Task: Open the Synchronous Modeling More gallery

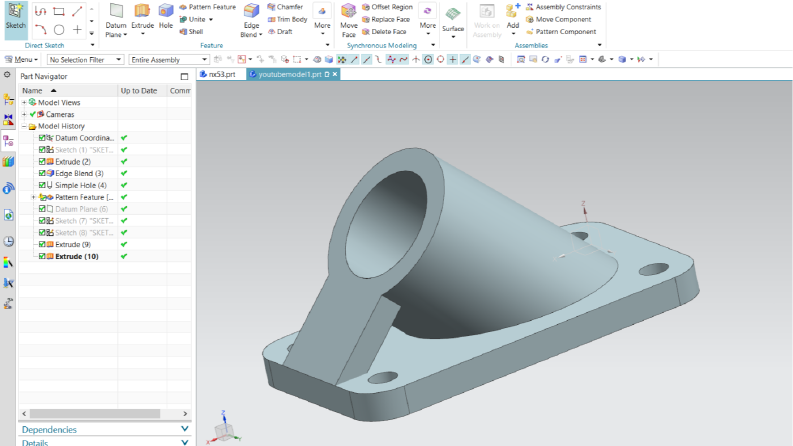Action: [427, 19]
